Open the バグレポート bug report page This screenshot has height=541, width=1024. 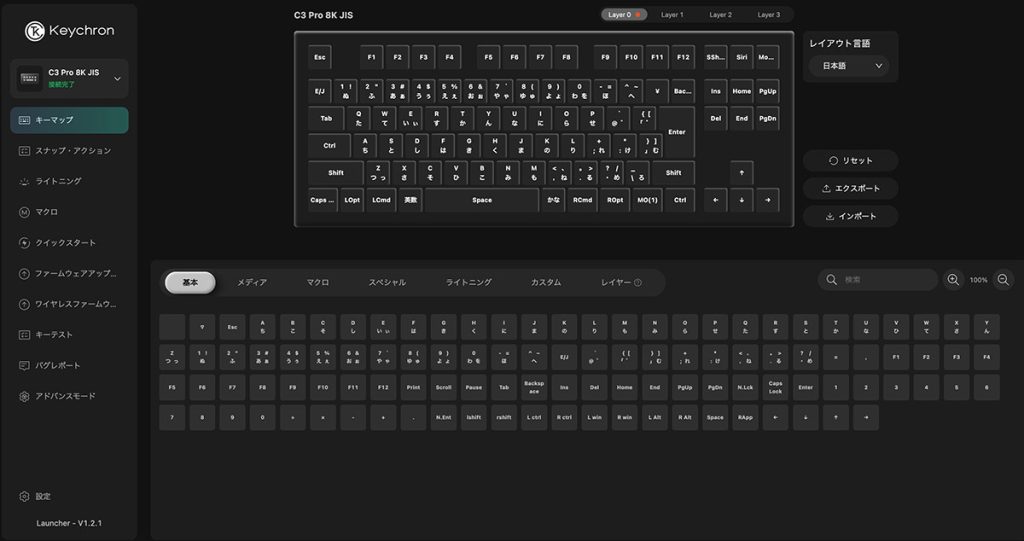(69, 365)
